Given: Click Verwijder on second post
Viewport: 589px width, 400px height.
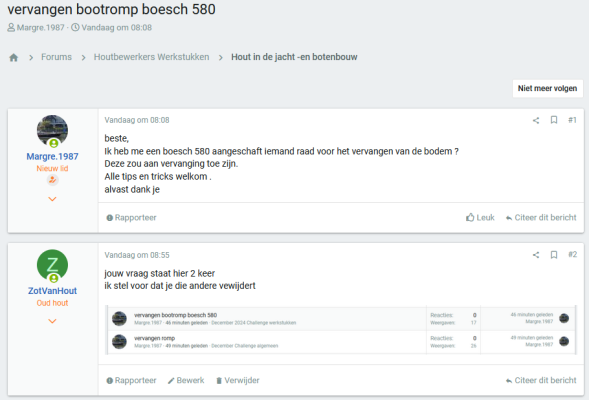Looking at the screenshot, I should click(238, 380).
